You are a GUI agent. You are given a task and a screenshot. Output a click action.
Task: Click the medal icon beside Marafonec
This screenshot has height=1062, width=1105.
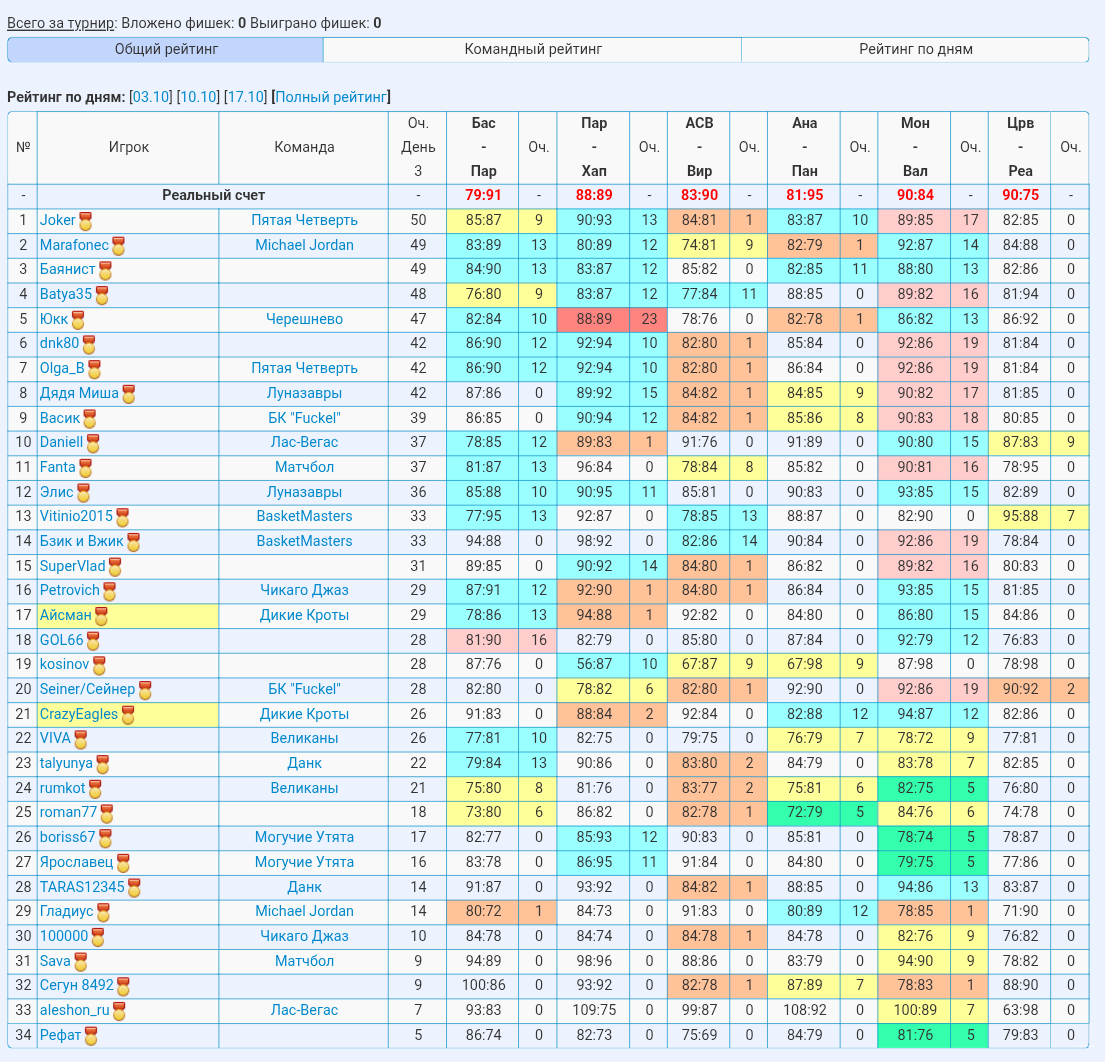[118, 246]
